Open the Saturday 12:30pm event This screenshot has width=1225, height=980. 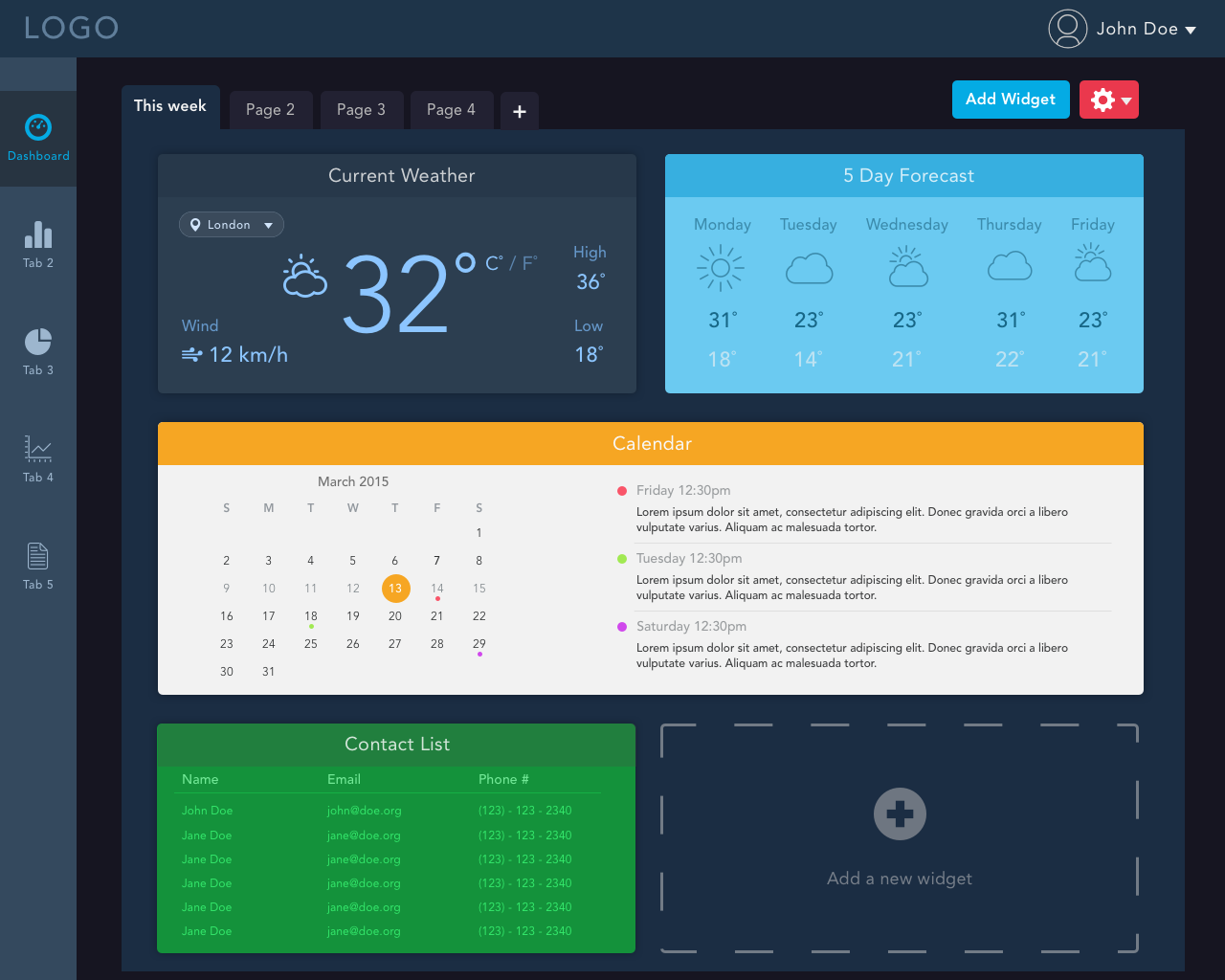691,627
